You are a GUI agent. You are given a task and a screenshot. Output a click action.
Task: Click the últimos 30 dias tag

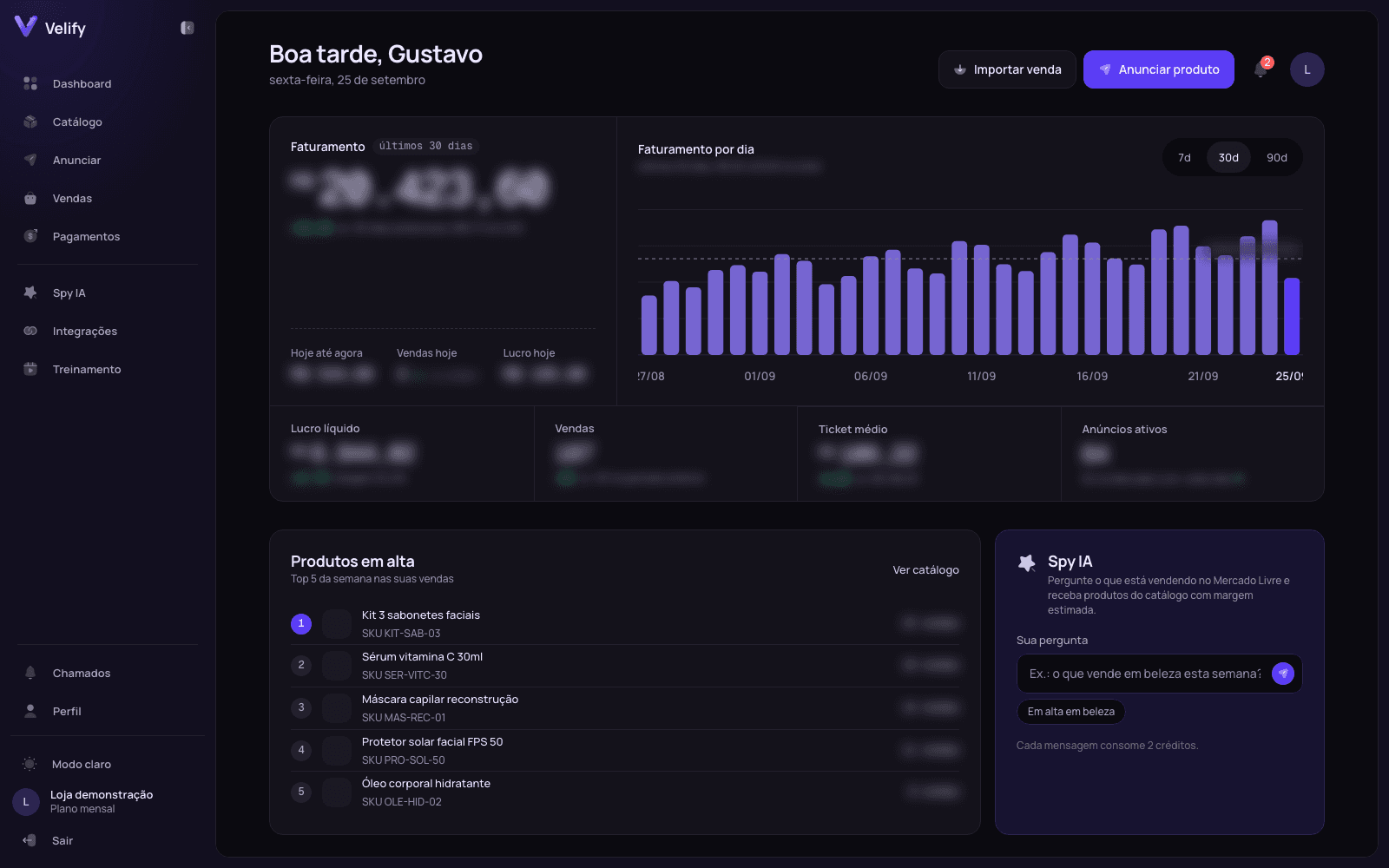[x=425, y=146]
